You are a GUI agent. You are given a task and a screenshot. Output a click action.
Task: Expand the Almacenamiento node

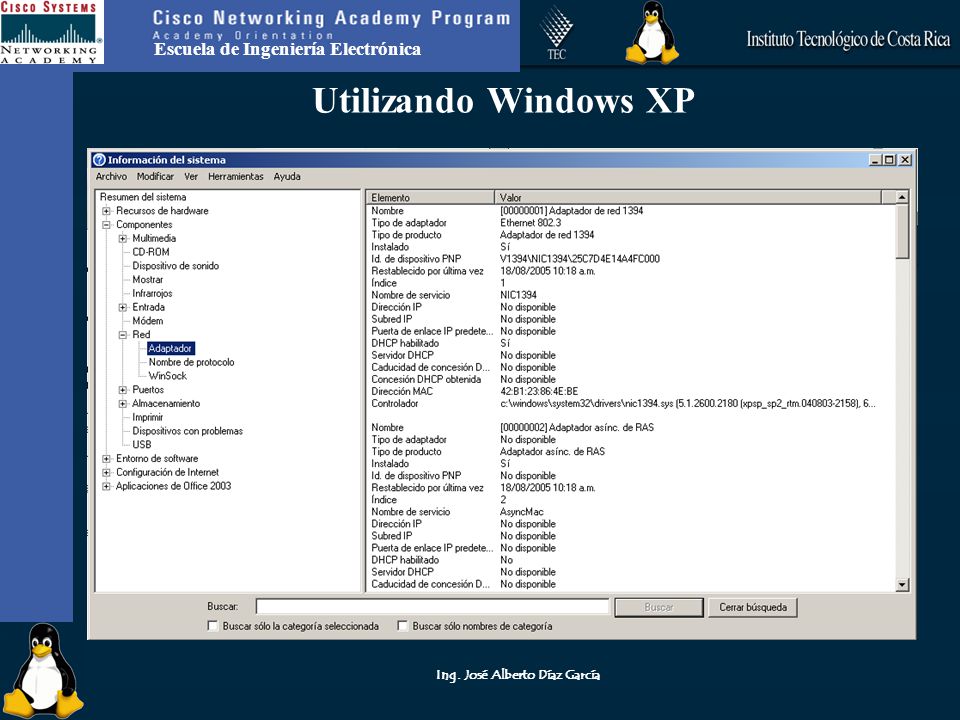(123, 403)
